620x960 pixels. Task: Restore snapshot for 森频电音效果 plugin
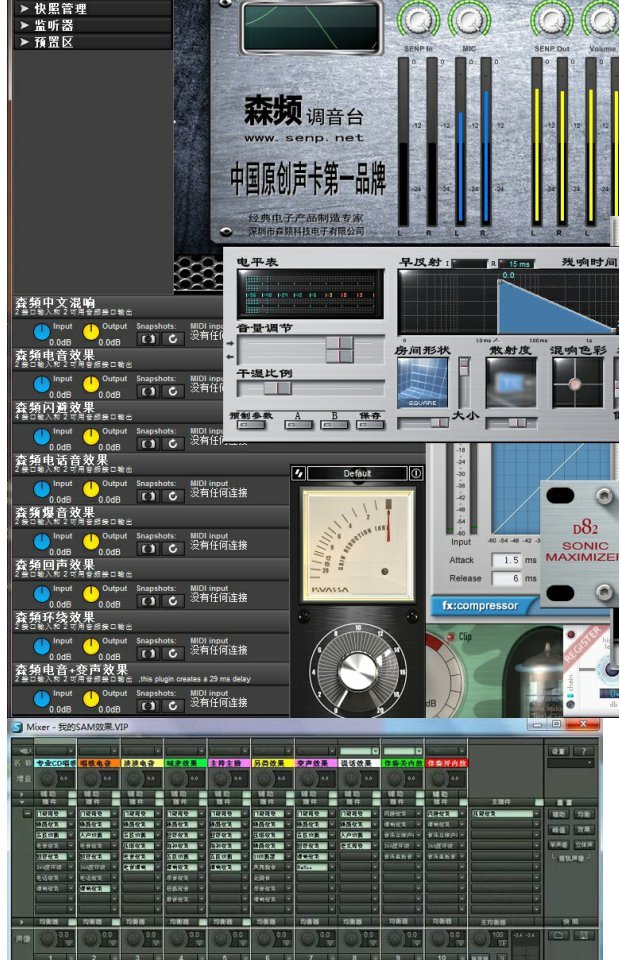coord(173,391)
